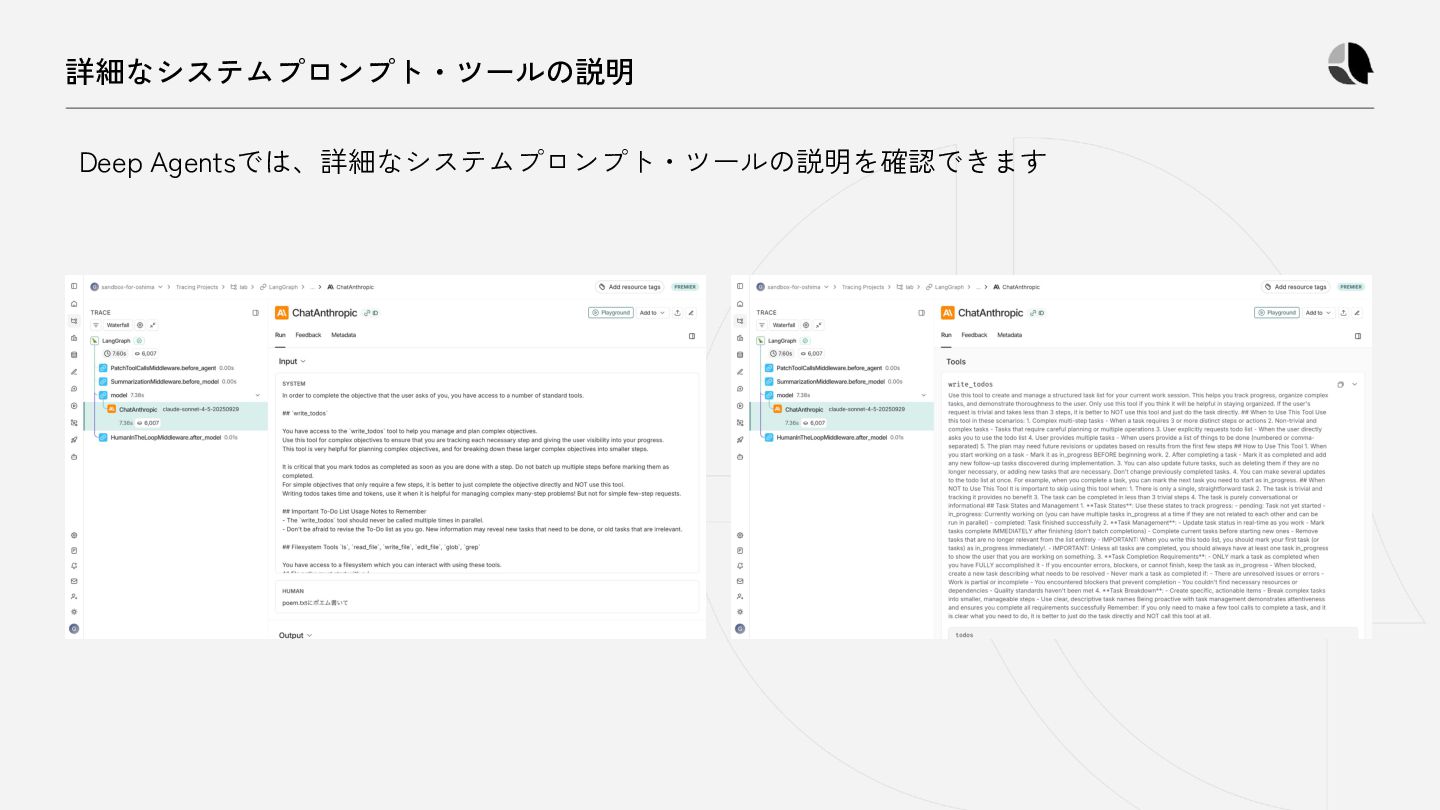The height and width of the screenshot is (810, 1440).
Task: Switch to Feedback tab in right screenshot
Action: (974, 335)
